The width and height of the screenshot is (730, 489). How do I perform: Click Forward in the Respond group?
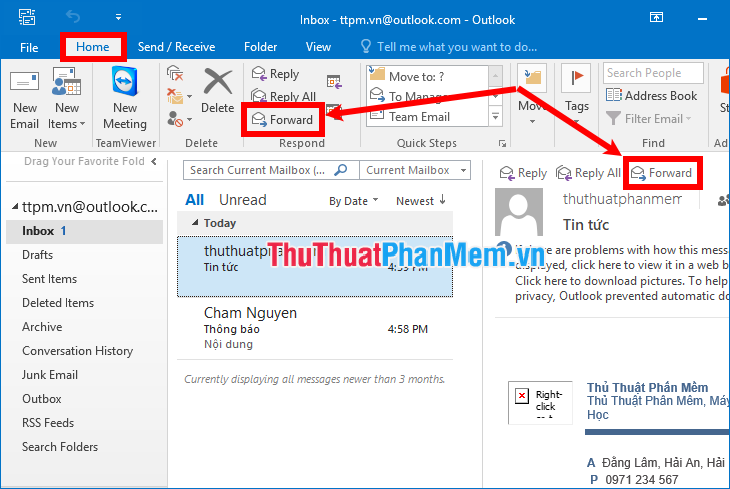click(x=283, y=120)
